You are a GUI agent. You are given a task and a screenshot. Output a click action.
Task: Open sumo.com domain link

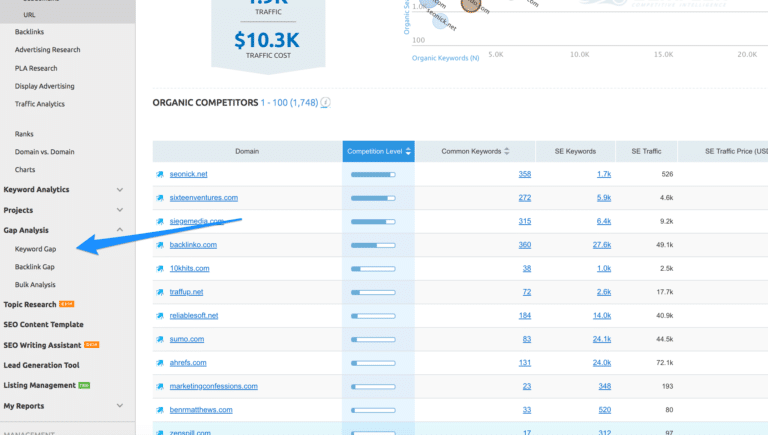[x=187, y=339]
